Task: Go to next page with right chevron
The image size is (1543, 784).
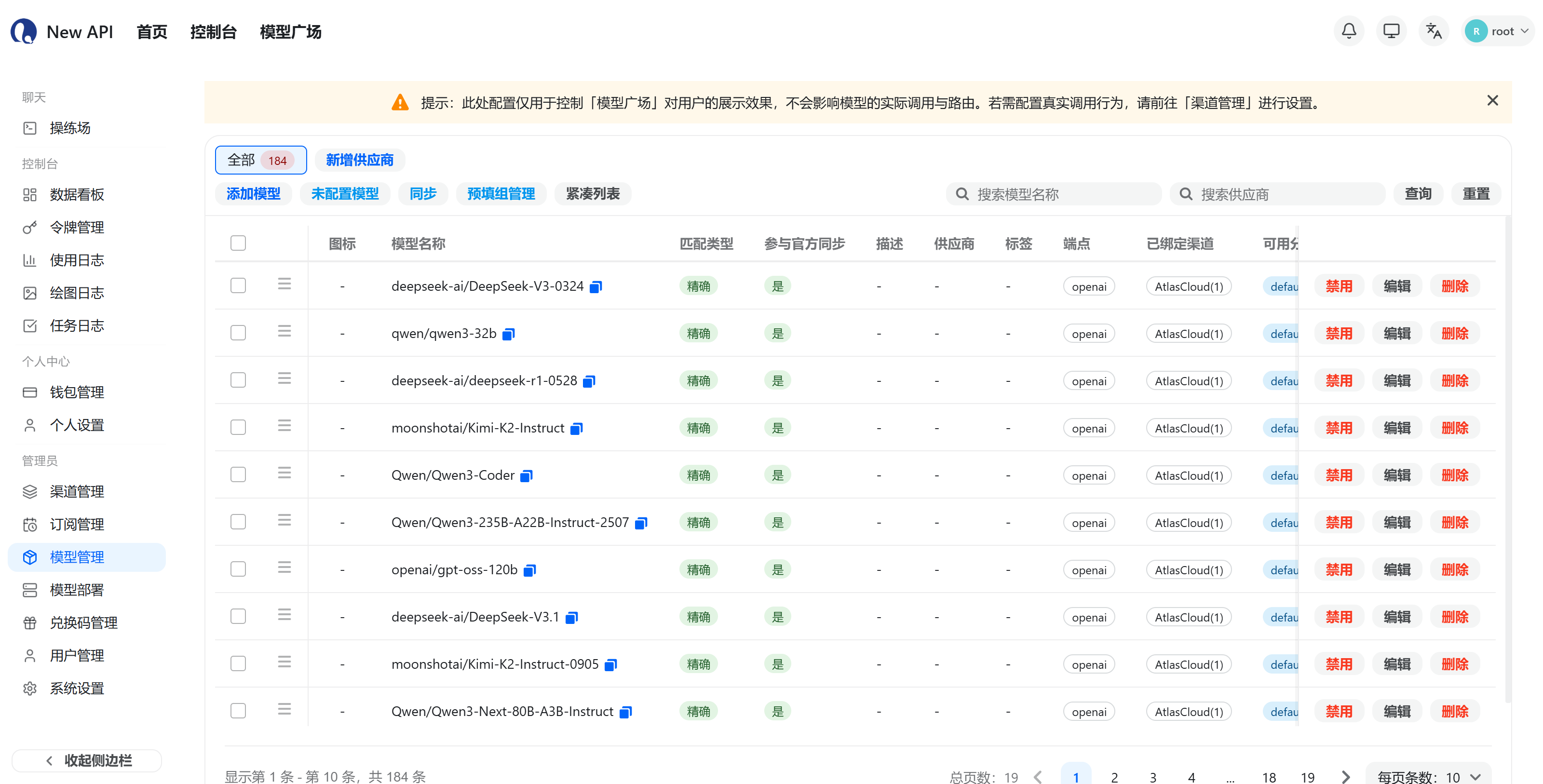Action: [1346, 777]
